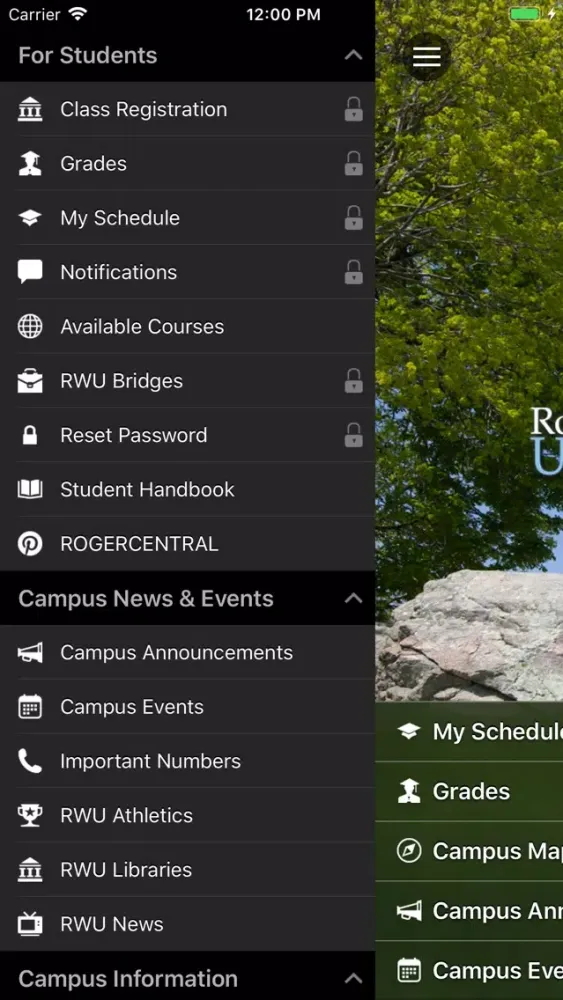
Task: Click the battery indicator in status bar
Action: 525,14
